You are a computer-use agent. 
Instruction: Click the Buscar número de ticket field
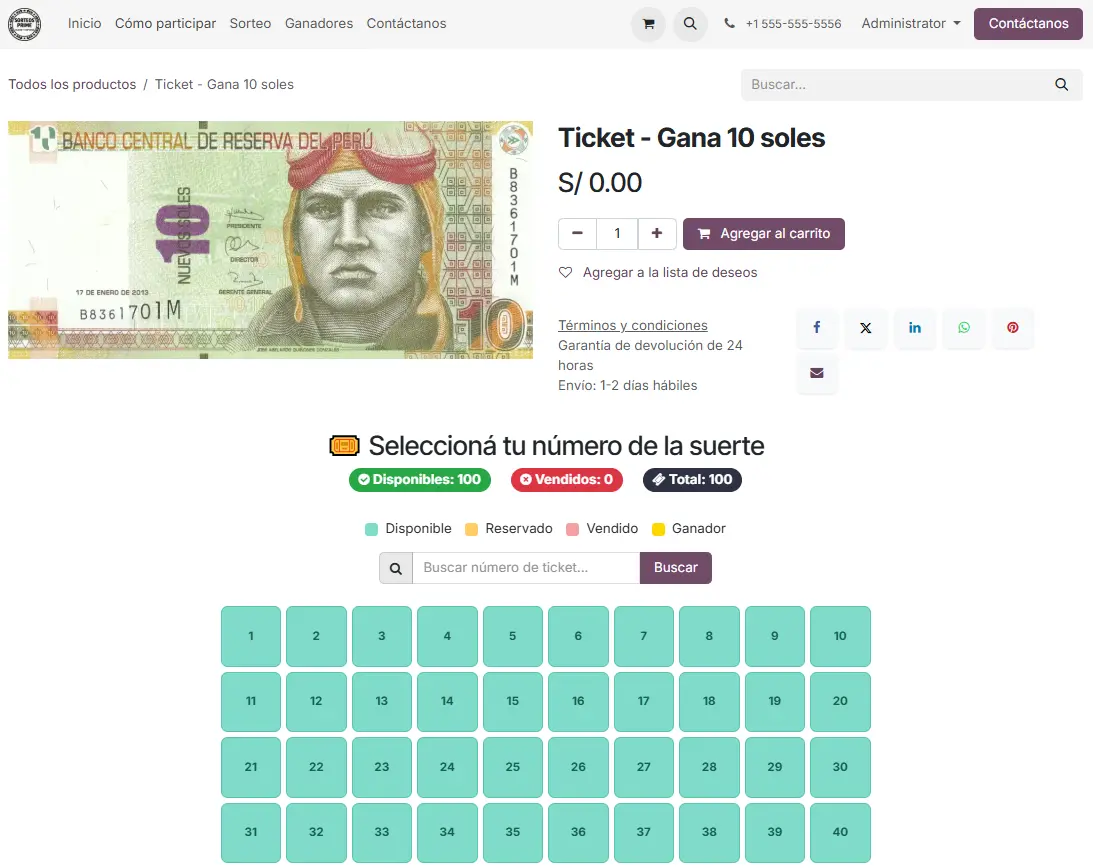coord(526,568)
